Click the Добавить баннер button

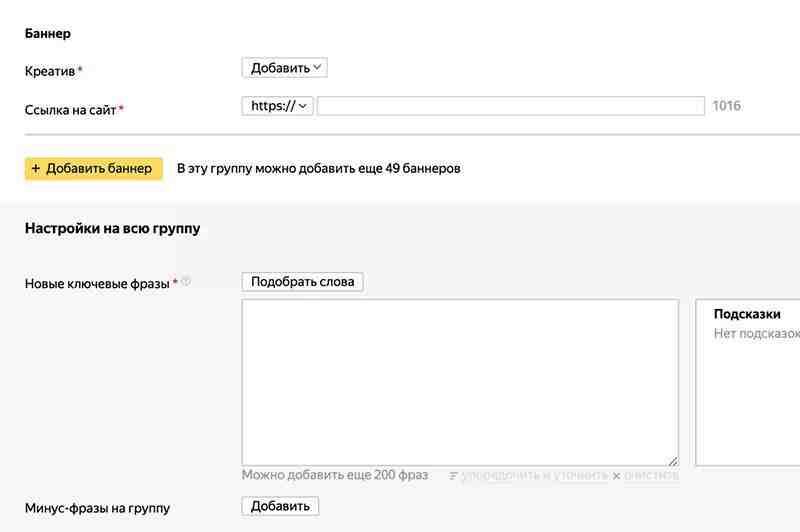[x=93, y=169]
